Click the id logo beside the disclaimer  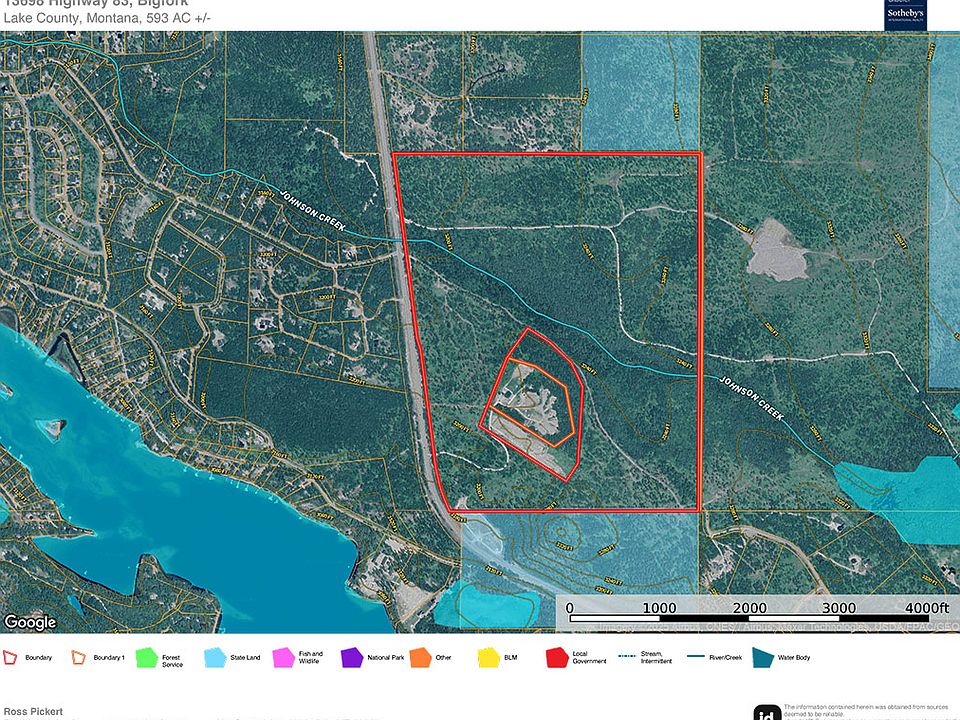766,712
